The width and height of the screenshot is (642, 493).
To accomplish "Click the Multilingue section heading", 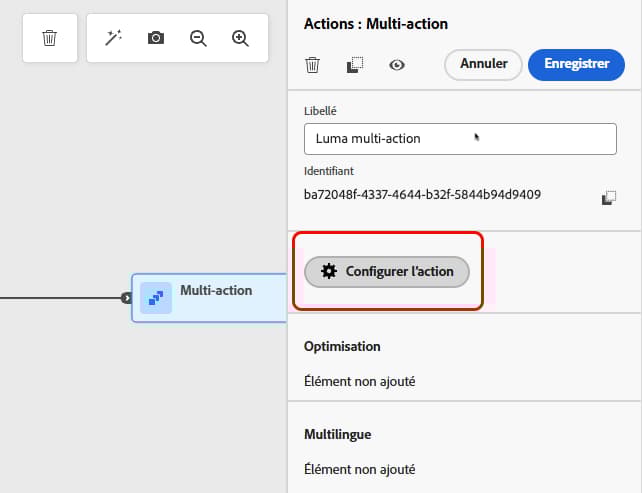I will pyautogui.click(x=338, y=435).
